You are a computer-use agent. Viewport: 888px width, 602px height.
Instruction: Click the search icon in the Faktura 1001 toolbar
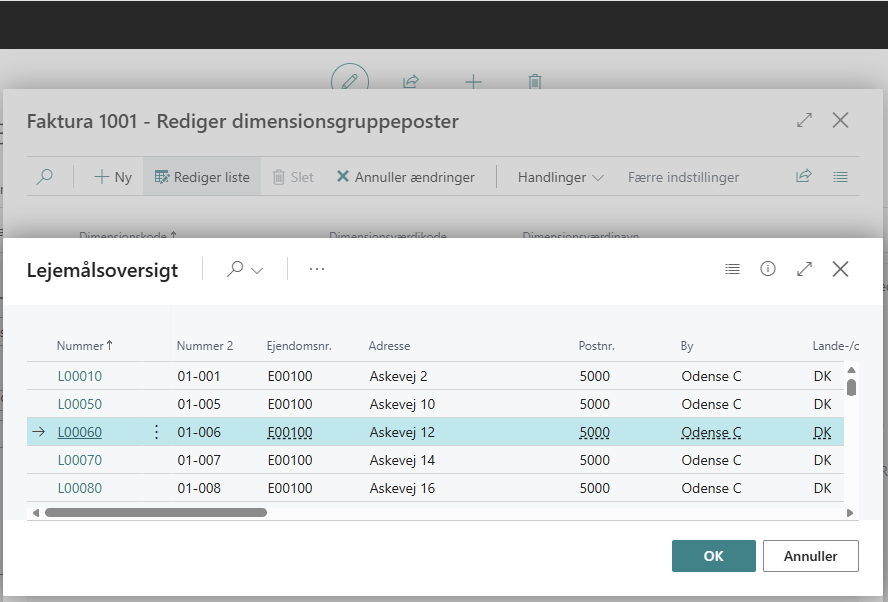coord(44,177)
